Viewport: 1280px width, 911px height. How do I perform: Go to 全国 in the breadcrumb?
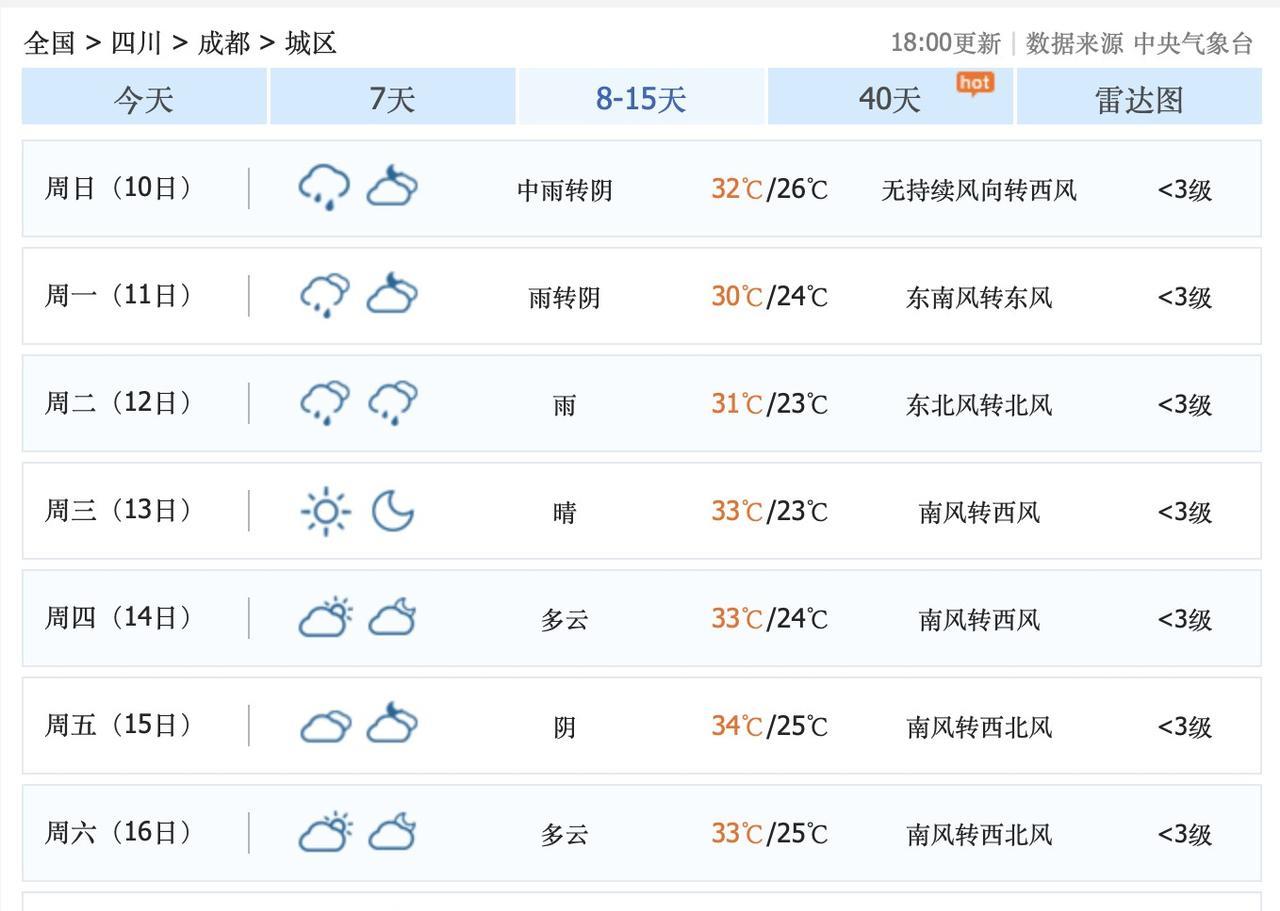(50, 43)
